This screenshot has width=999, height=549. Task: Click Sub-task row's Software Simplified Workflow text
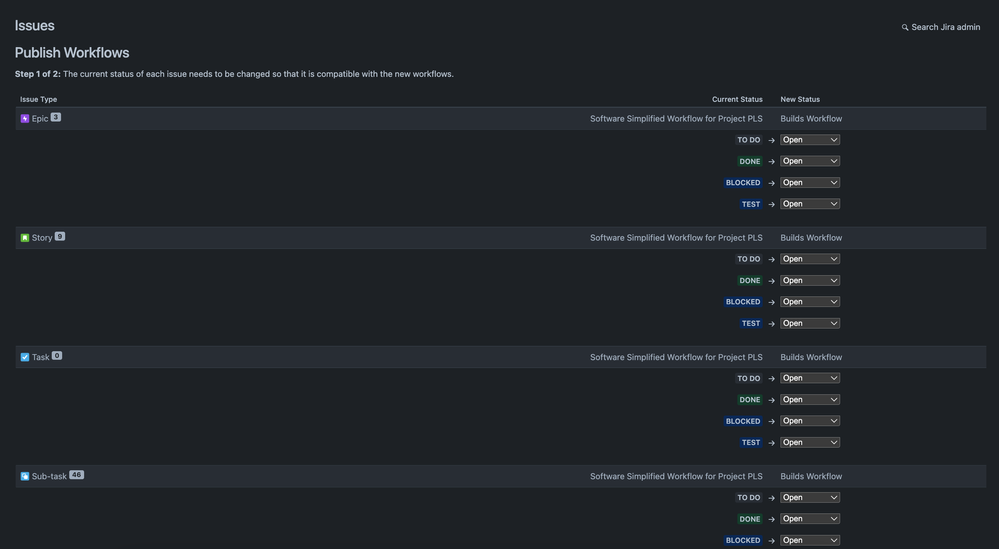(x=676, y=476)
